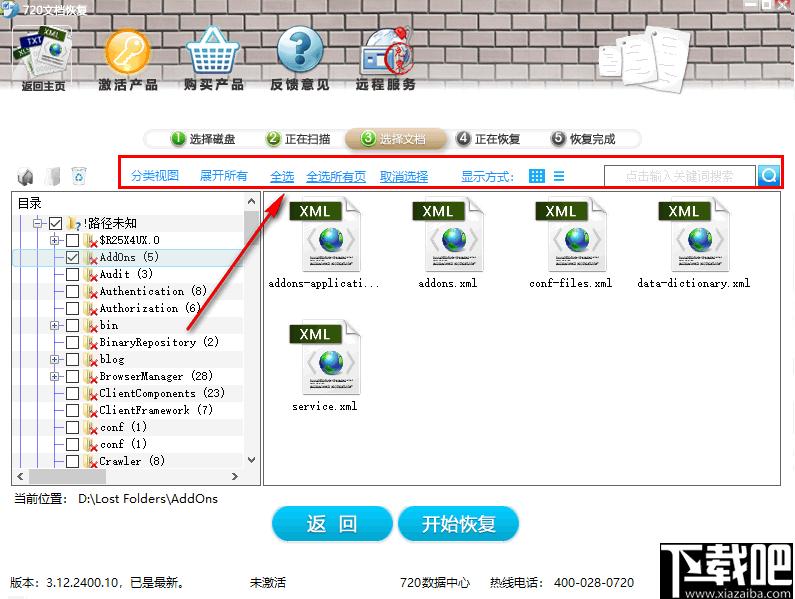Viewport: 795px width, 599px height.
Task: Click step 1 选择磁盘
Action: click(203, 138)
